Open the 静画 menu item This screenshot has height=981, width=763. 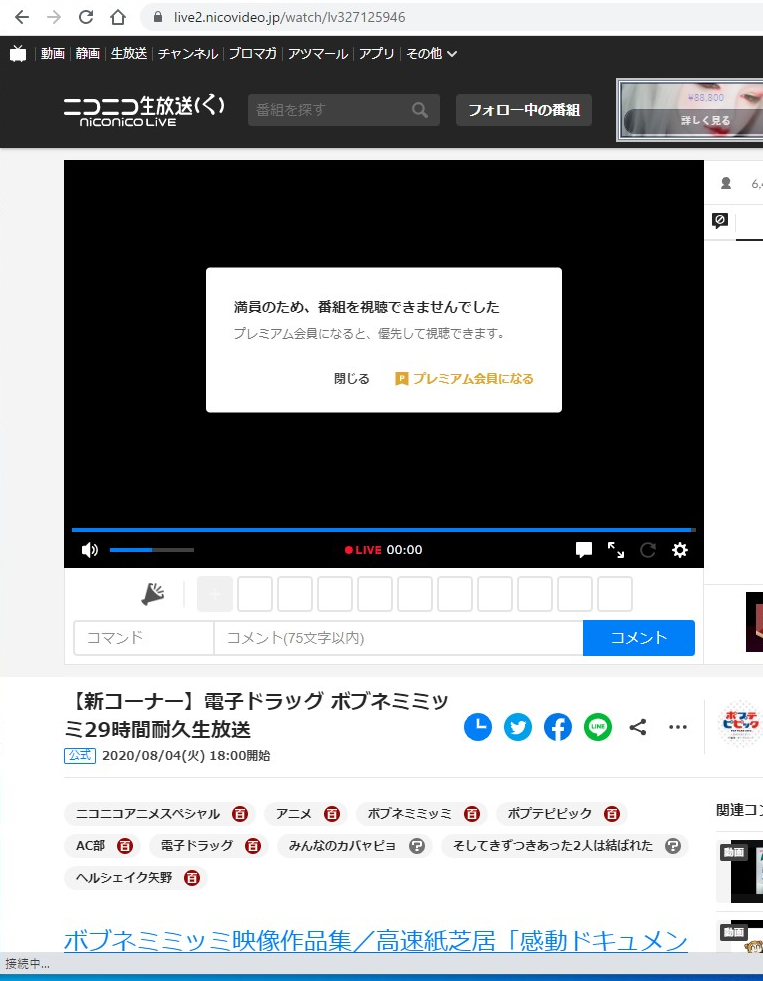click(88, 54)
